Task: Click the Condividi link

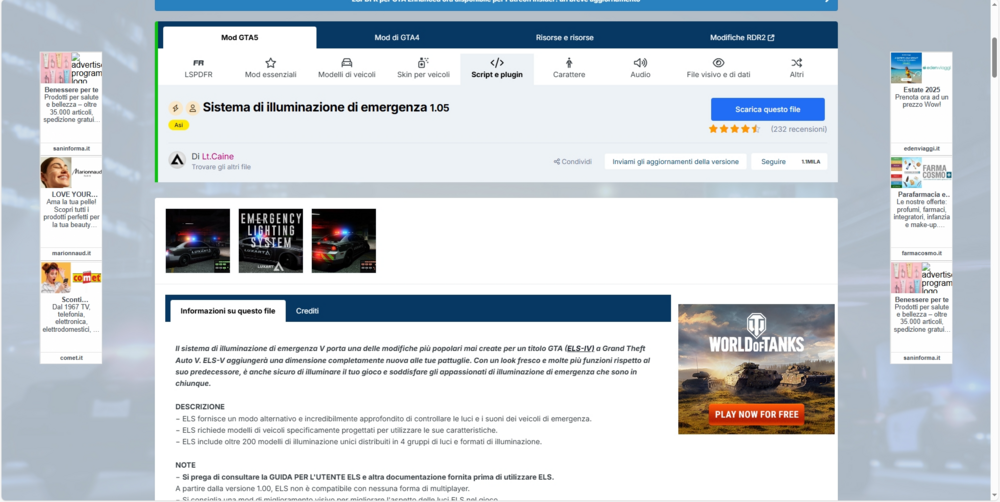Action: point(573,162)
